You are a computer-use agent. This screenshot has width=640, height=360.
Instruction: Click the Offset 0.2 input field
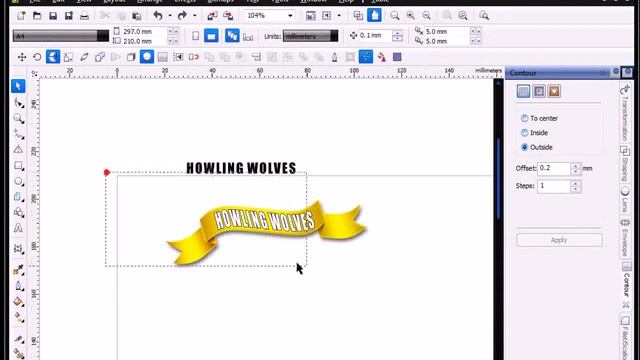[553, 168]
